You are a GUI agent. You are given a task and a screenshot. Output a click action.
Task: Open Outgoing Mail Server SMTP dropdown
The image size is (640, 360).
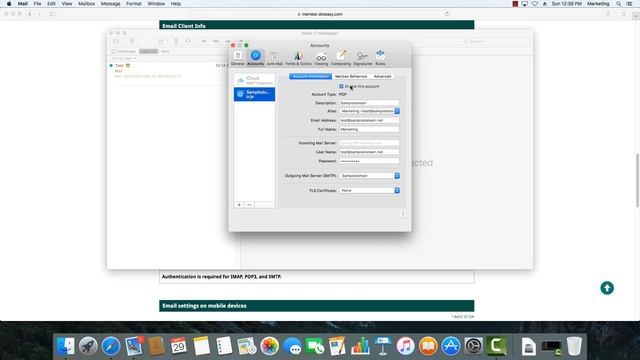tap(369, 176)
